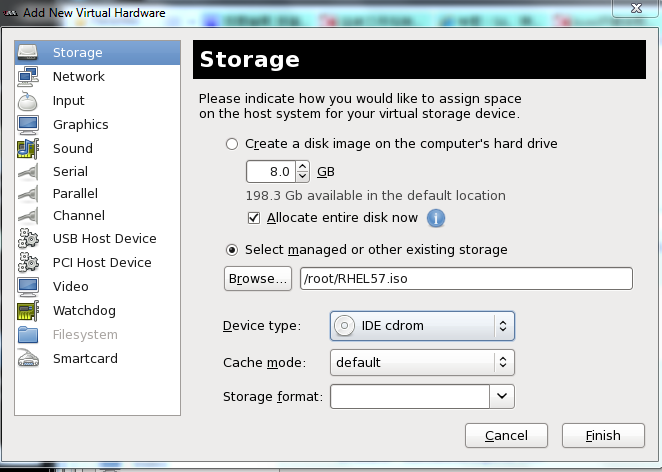Open the Graphics hardware page
The height and width of the screenshot is (472, 662).
[98, 125]
